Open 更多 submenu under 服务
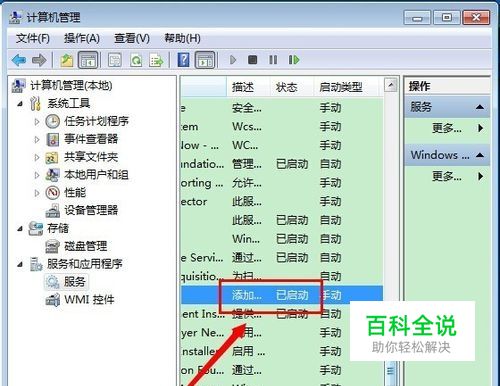Screen dimensions: 500x386 447,128
